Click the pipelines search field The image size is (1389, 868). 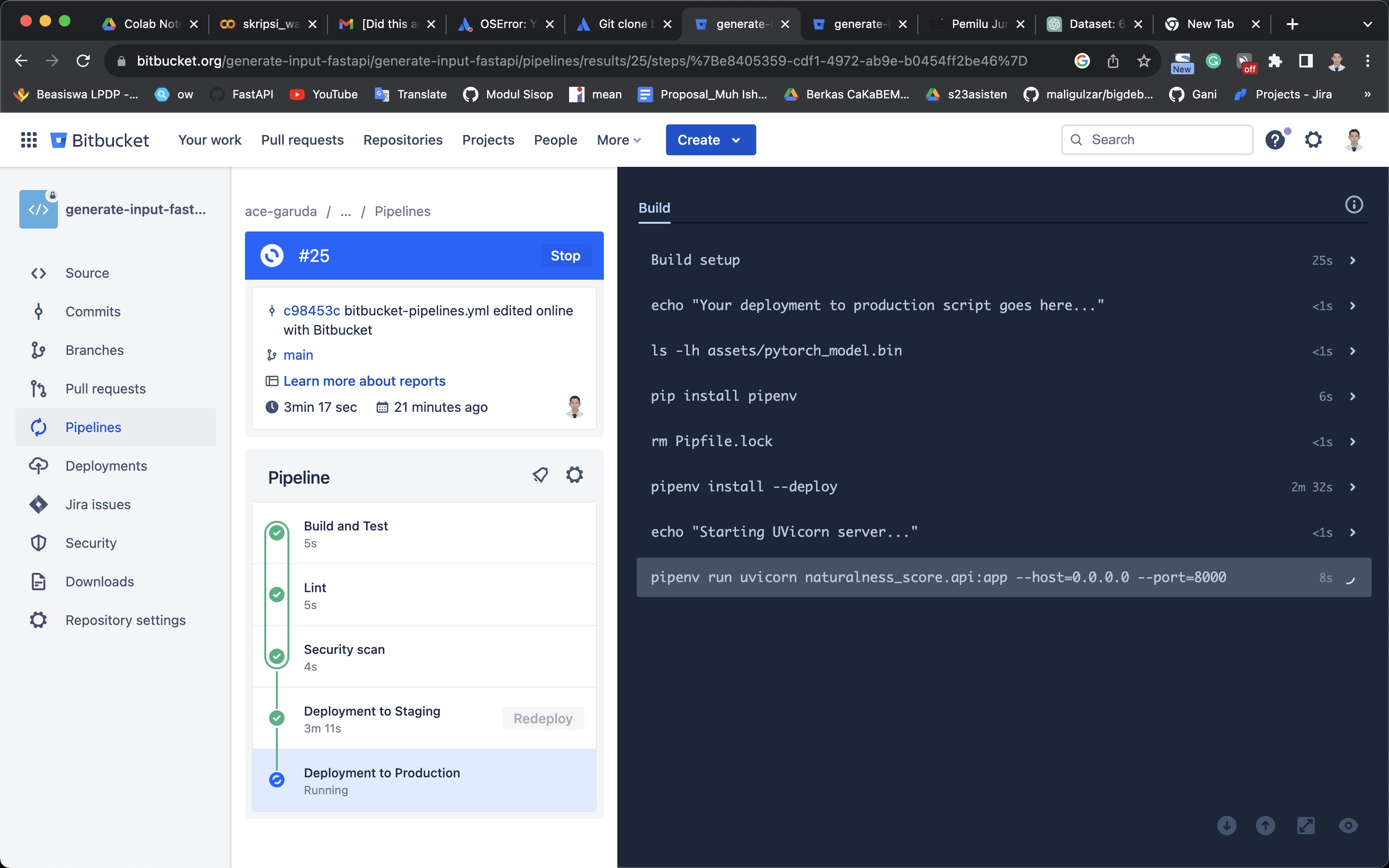tap(1157, 139)
